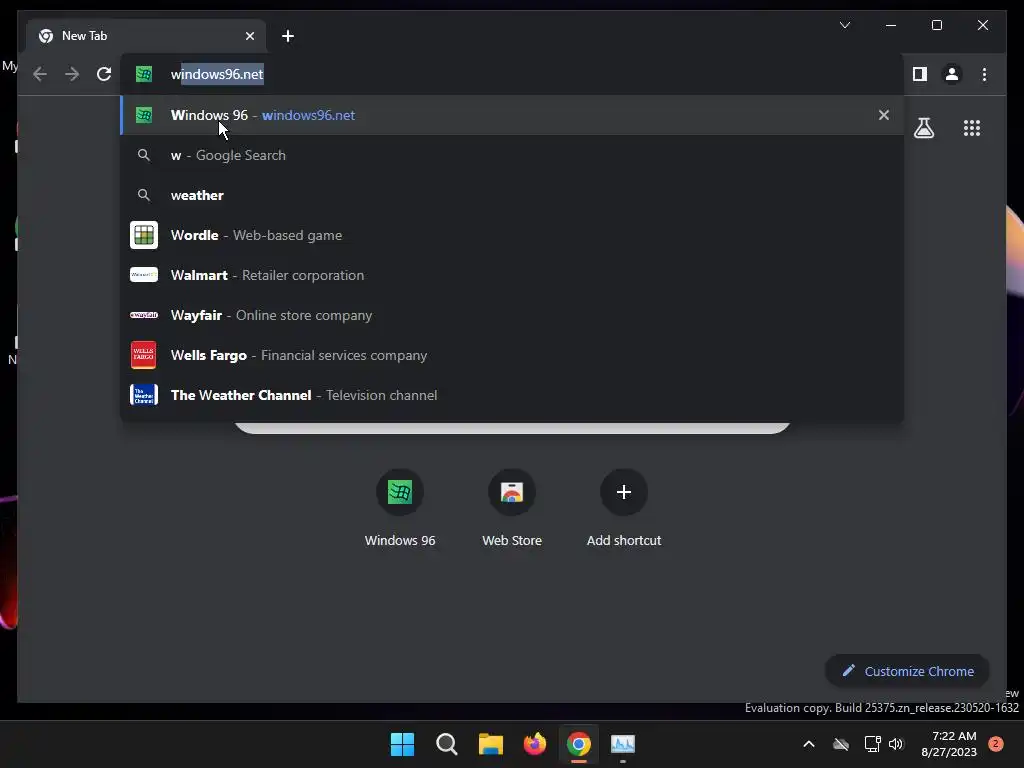
Task: Choose the Wells Fargo suggestion
Action: pyautogui.click(x=512, y=355)
